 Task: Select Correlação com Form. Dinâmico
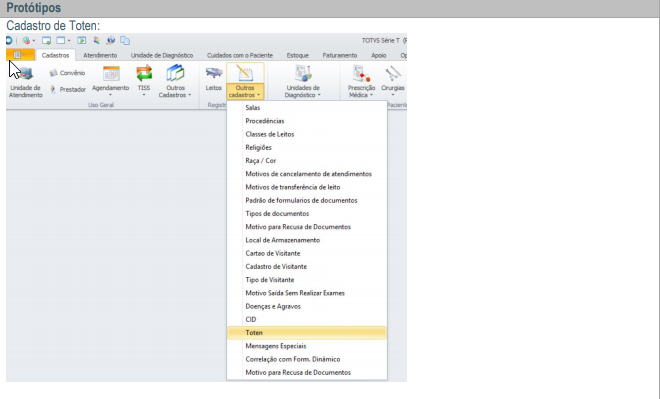pos(307,359)
